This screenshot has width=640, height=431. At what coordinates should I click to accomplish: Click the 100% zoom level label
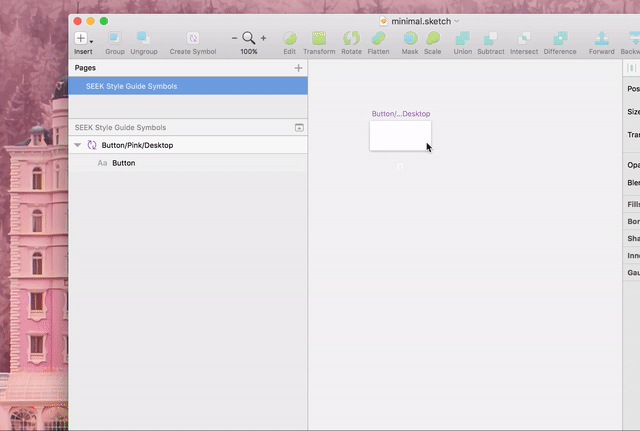pyautogui.click(x=249, y=52)
